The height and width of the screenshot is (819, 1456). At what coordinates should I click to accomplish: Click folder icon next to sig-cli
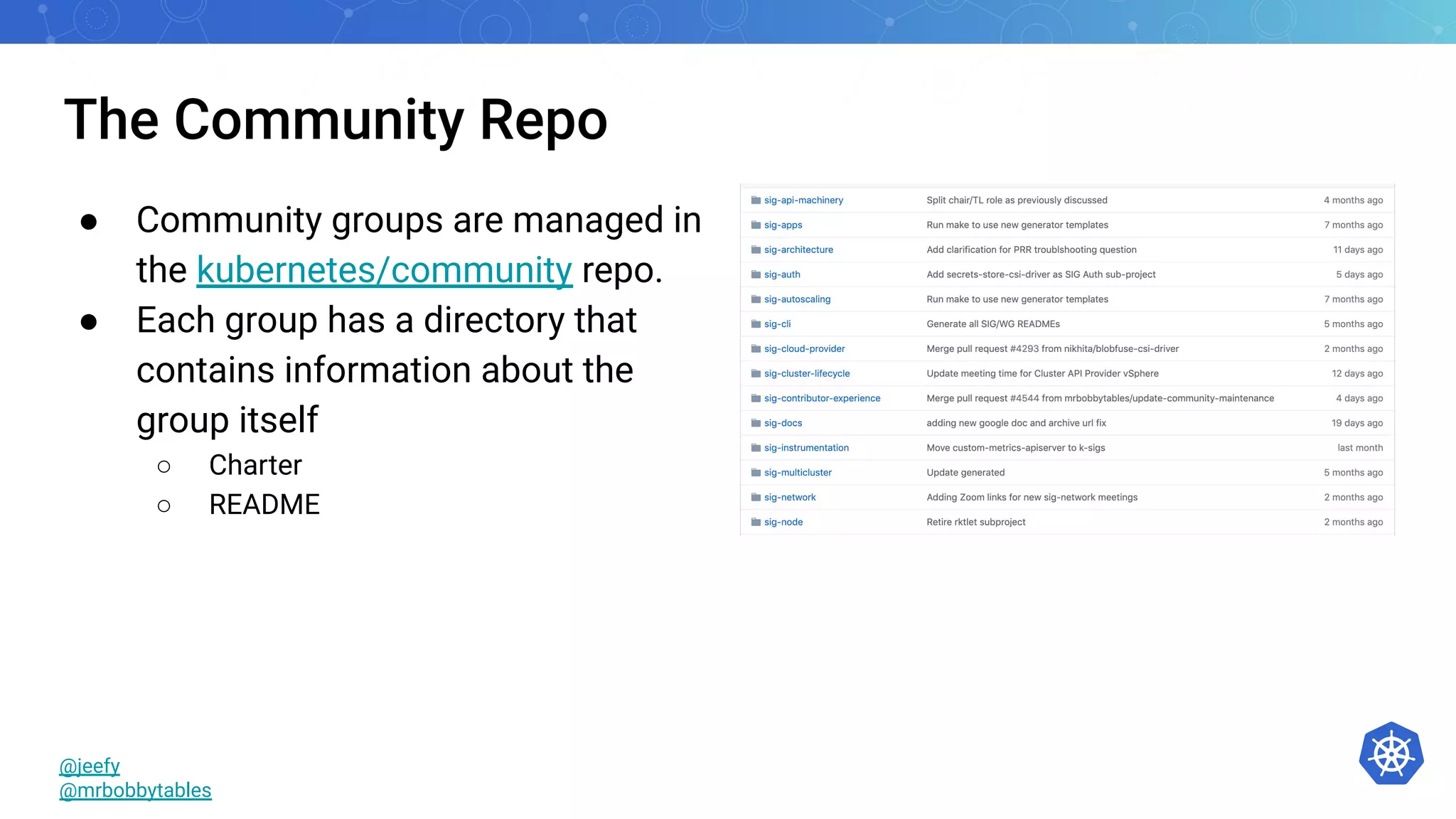tap(756, 324)
